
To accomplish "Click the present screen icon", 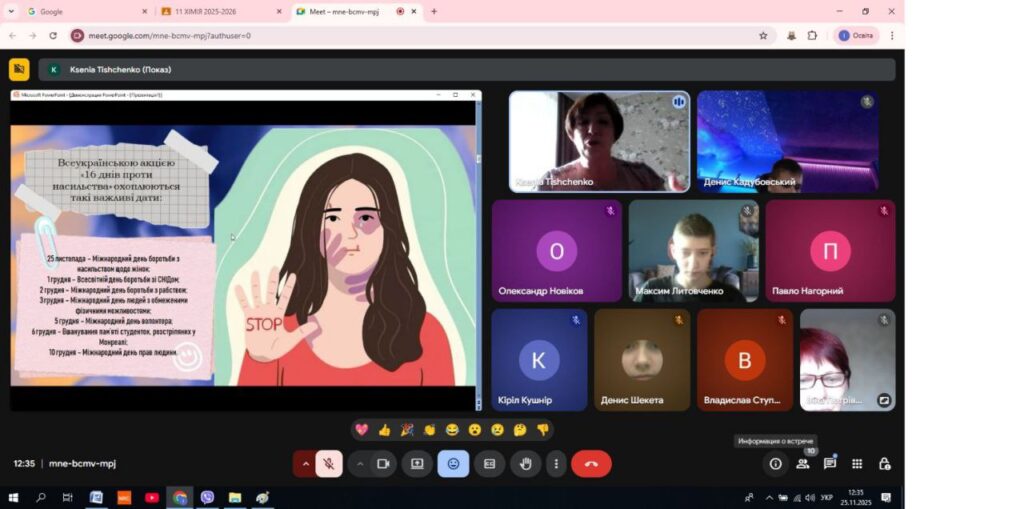I will 417,464.
